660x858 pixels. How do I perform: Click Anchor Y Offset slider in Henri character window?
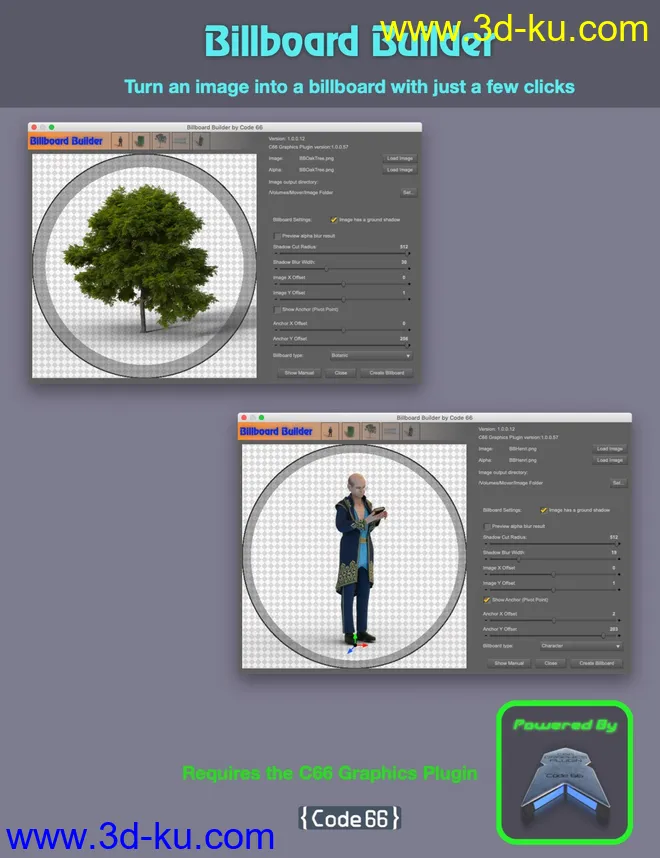(552, 636)
